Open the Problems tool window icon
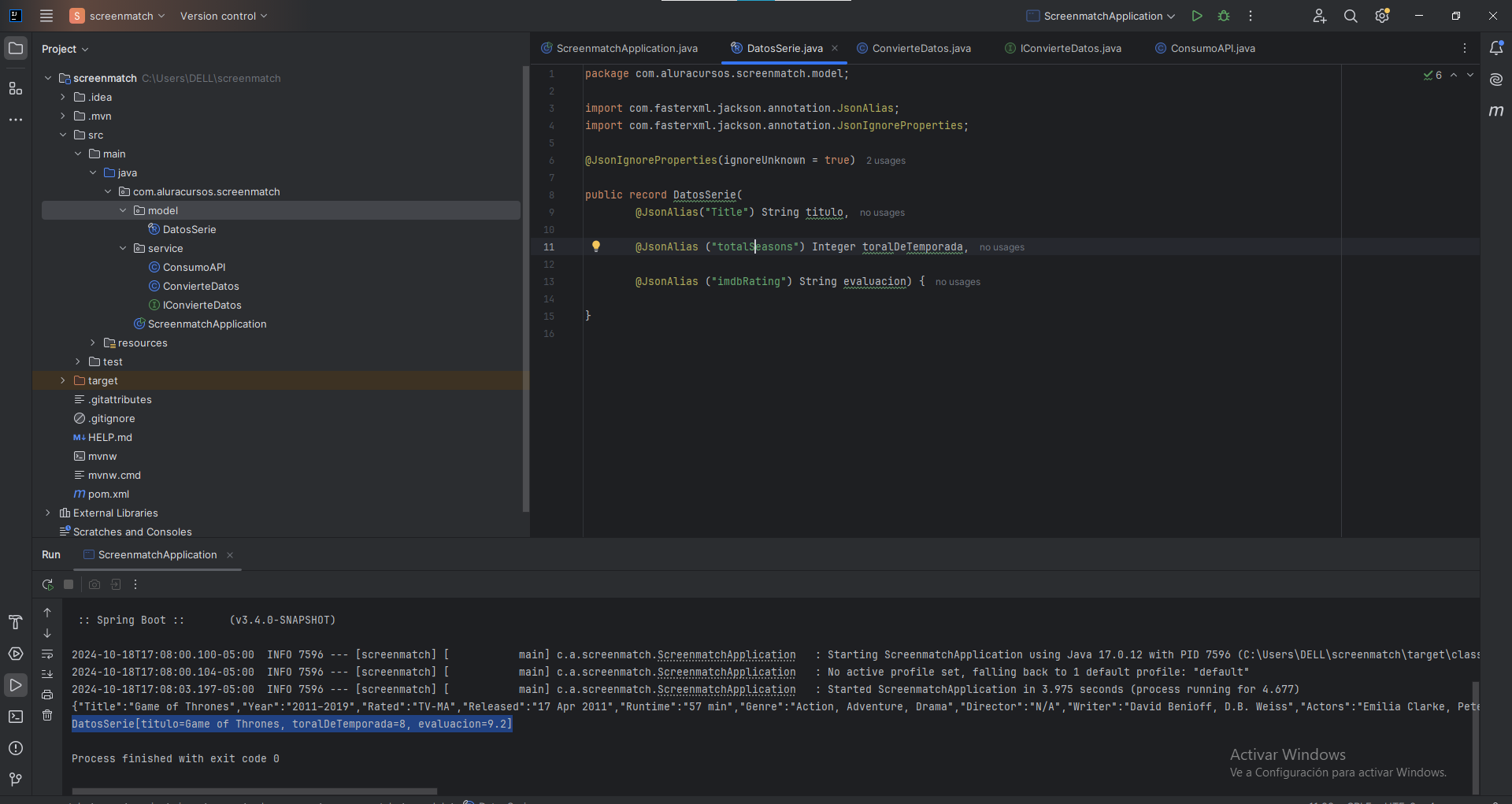This screenshot has width=1512, height=804. [x=16, y=748]
